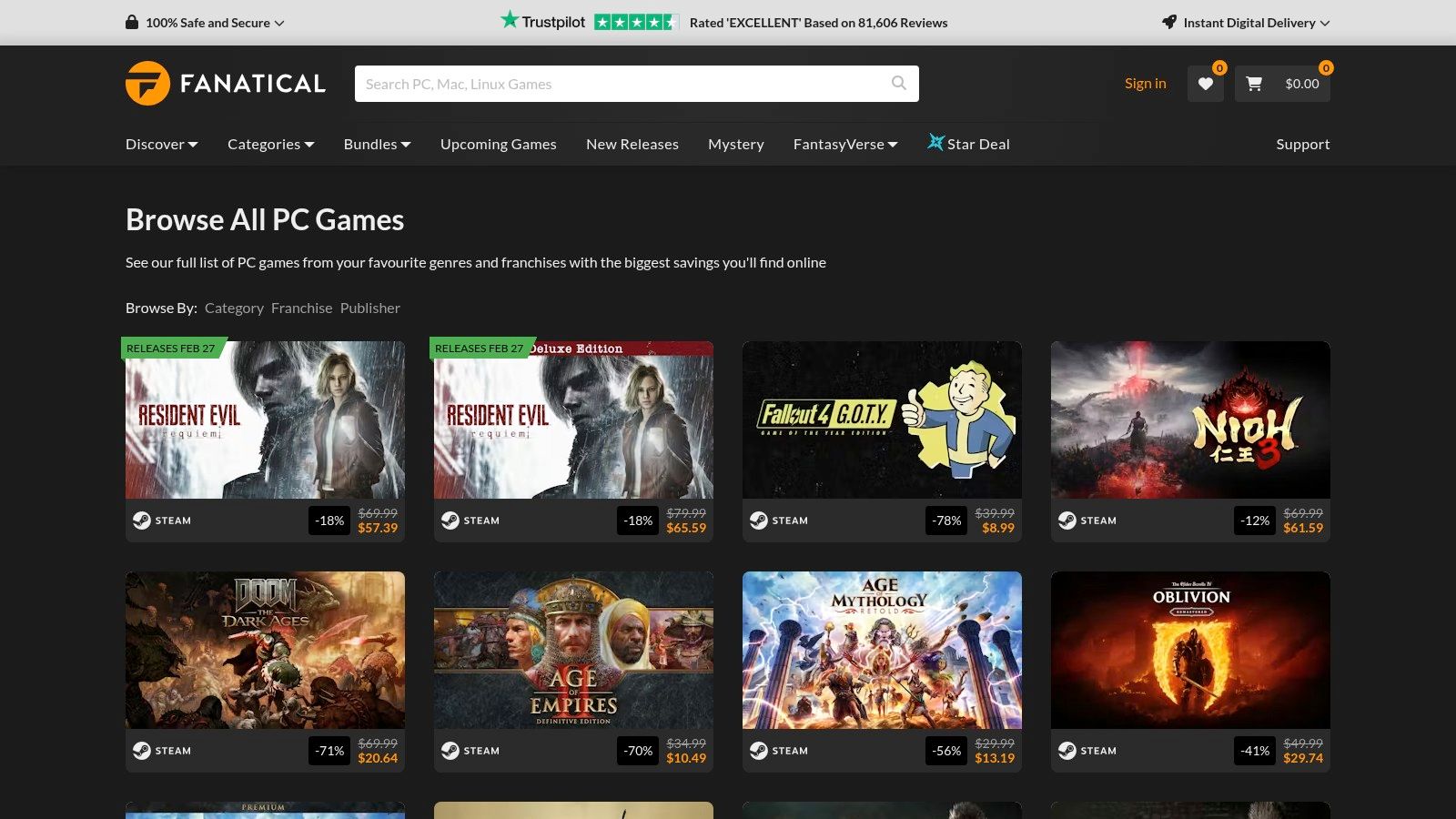Expand the Categories dropdown
Viewport: 1456px width, 819px height.
tap(269, 144)
